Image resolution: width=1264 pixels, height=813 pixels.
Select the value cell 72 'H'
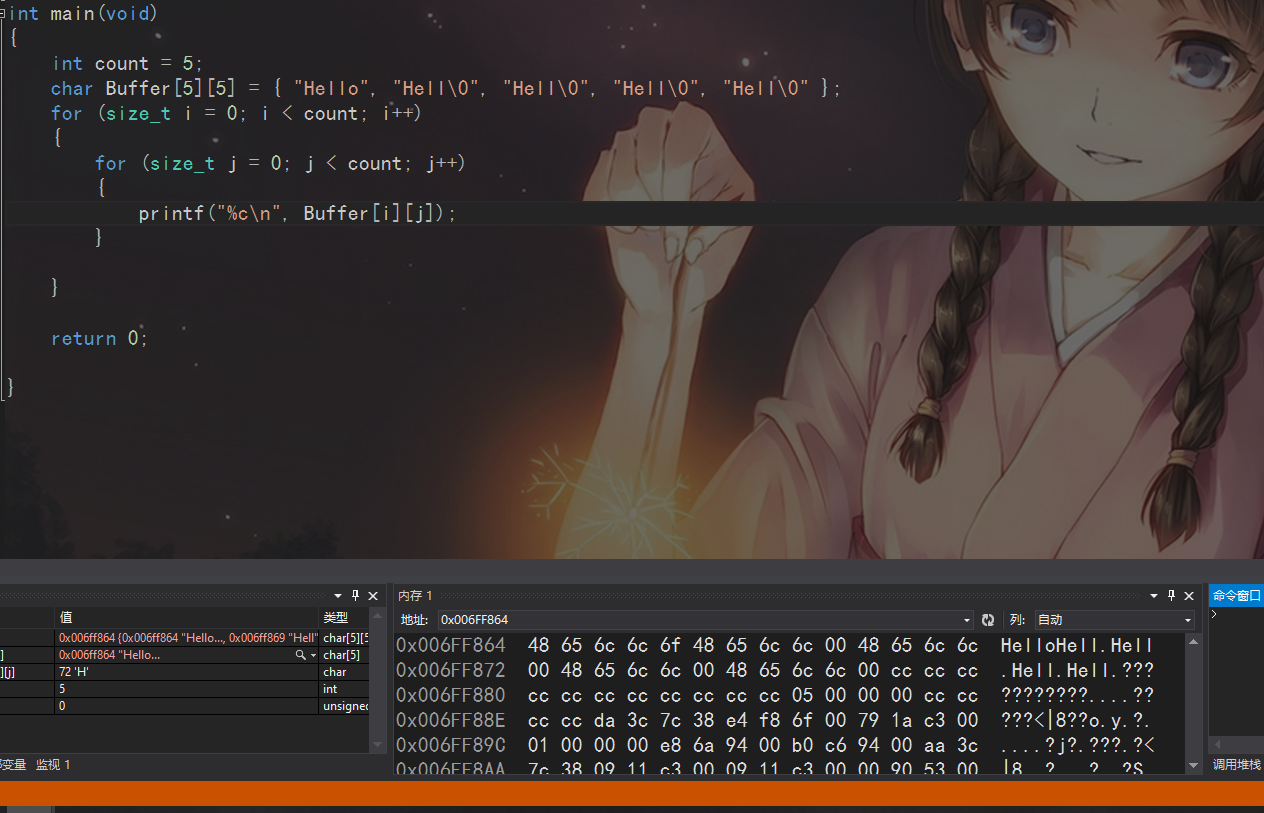click(186, 672)
